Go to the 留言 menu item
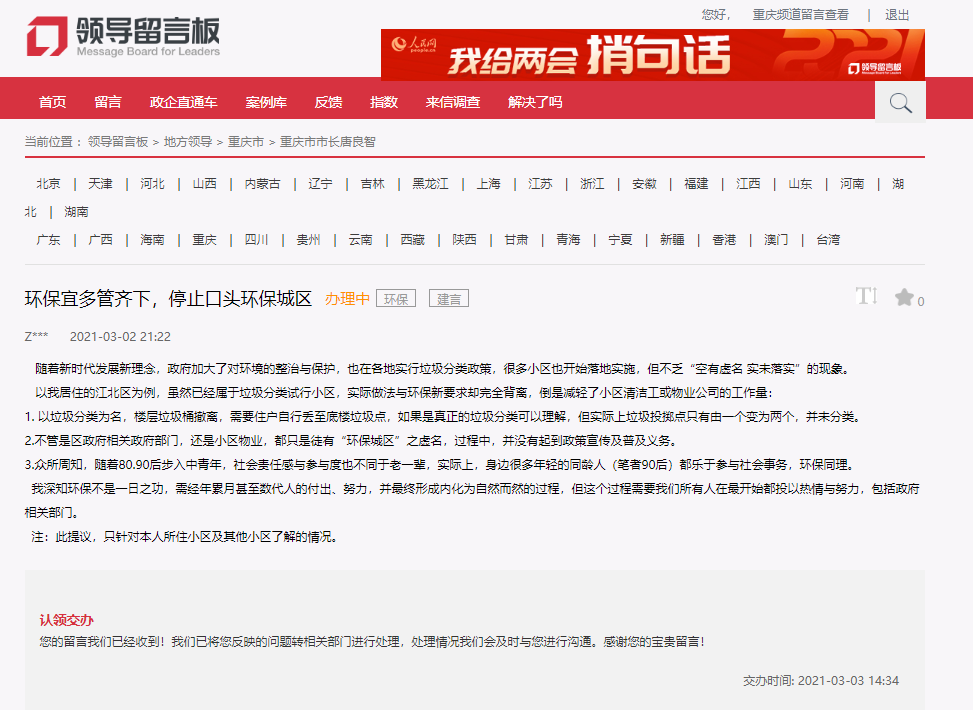Image resolution: width=973 pixels, height=710 pixels. click(108, 102)
